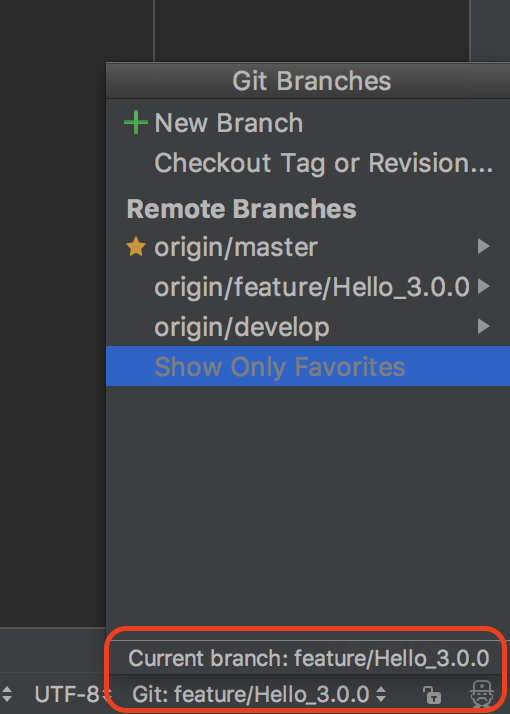Click the line separator arrows at far left
510x714 pixels.
click(6, 694)
